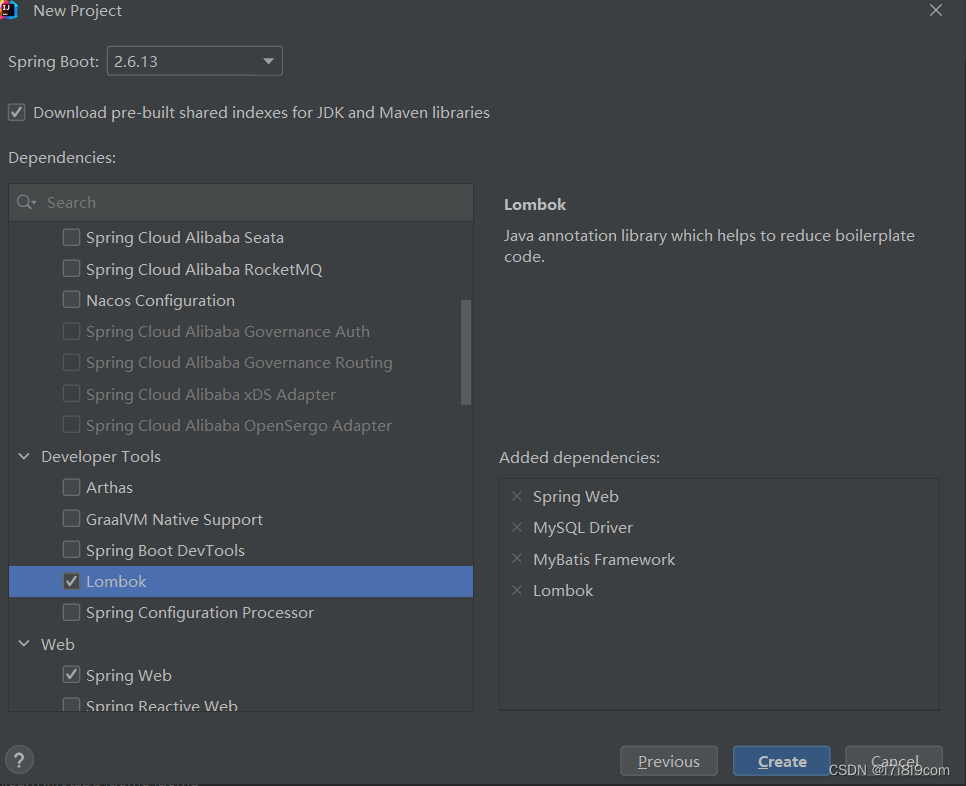Check Spring Cloud Alibaba RocketMQ
The height and width of the screenshot is (786, 966).
click(71, 269)
